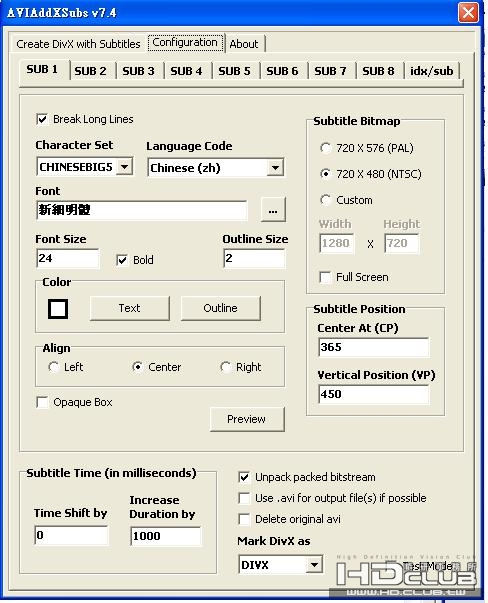Screen dimensions: 488x603
Task: Toggle Break Long Lines checkbox
Action: pos(42,119)
